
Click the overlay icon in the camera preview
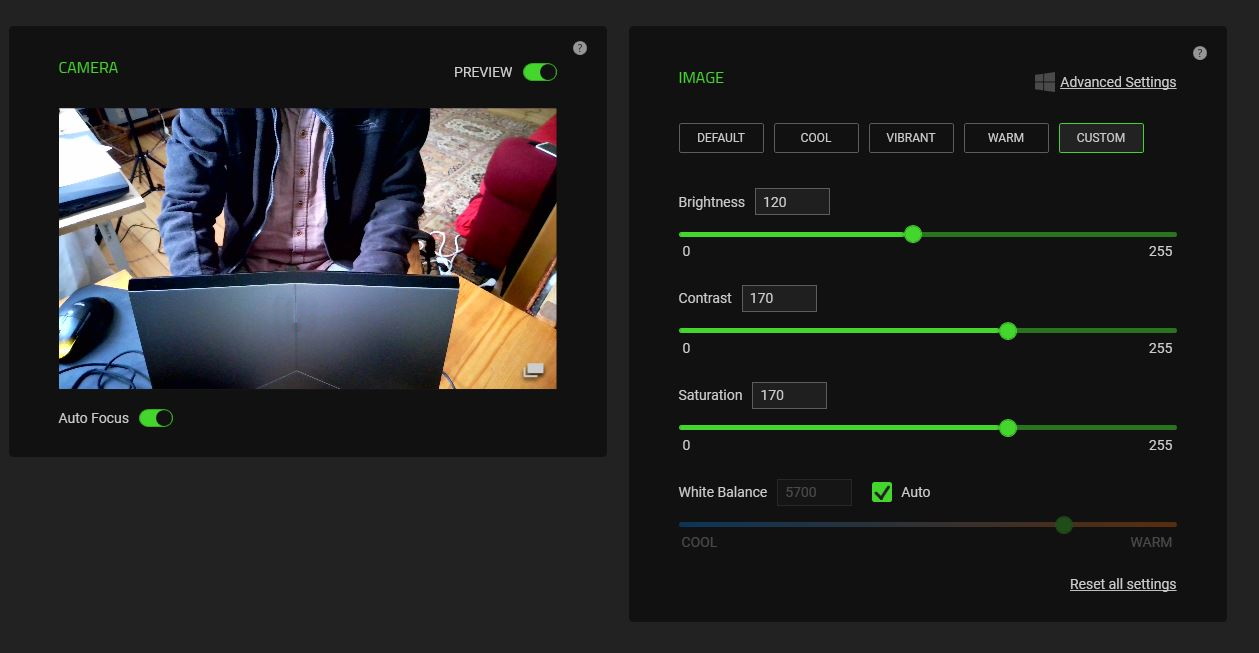pyautogui.click(x=534, y=371)
